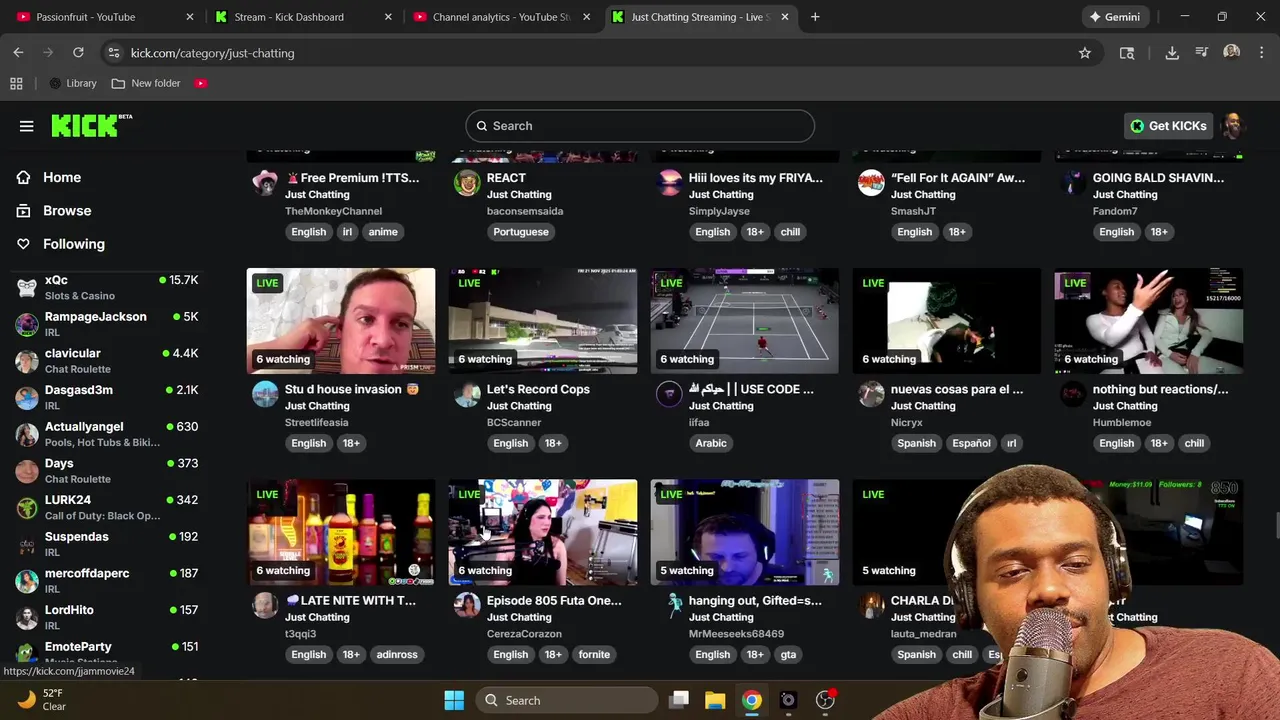Open the Browse sidebar item
Screen dimensions: 1280x720
(x=67, y=211)
